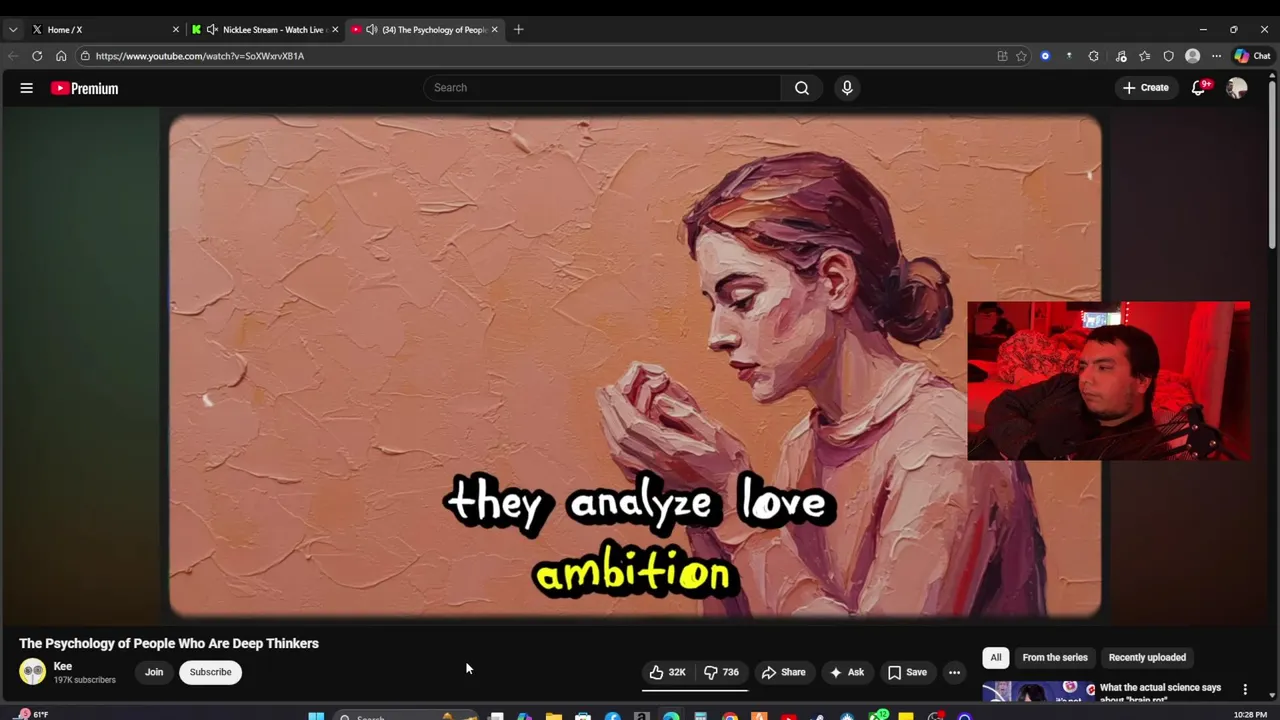Click the YouTube search magnifier button

tap(802, 88)
